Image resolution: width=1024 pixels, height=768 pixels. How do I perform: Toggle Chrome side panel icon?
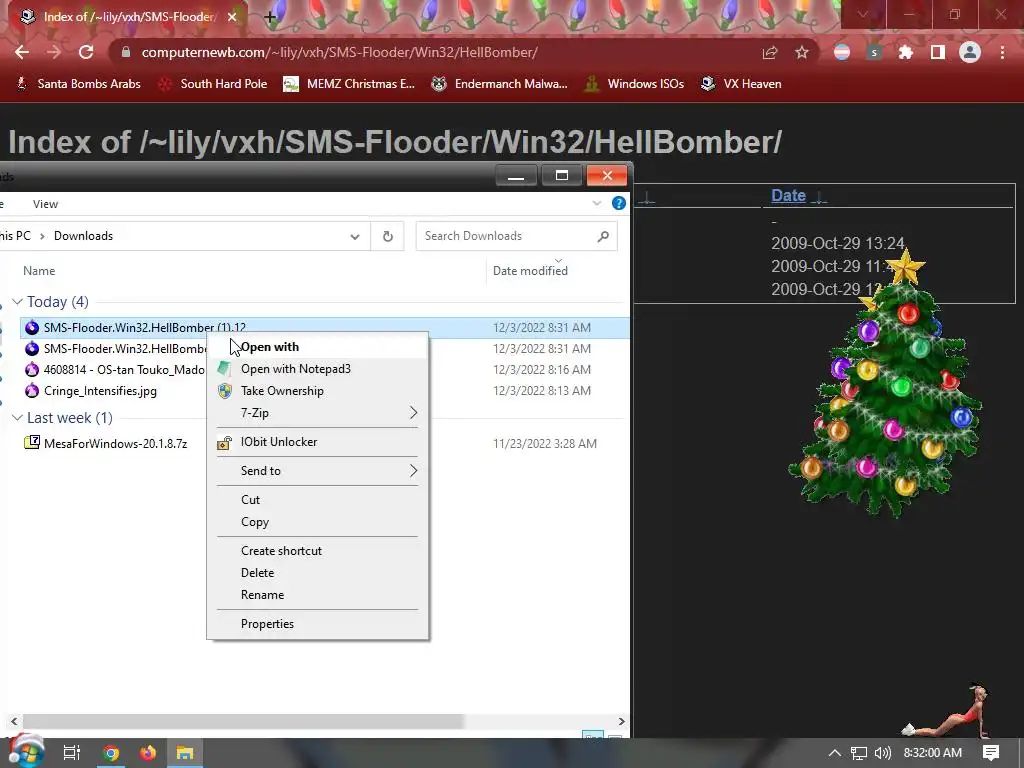coord(938,52)
